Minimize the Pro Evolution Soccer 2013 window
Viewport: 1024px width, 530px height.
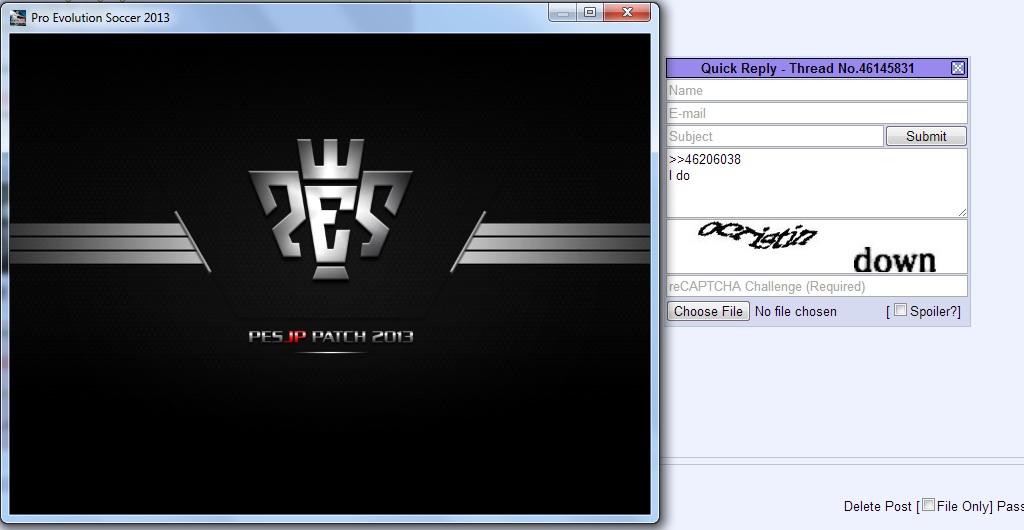[x=562, y=12]
